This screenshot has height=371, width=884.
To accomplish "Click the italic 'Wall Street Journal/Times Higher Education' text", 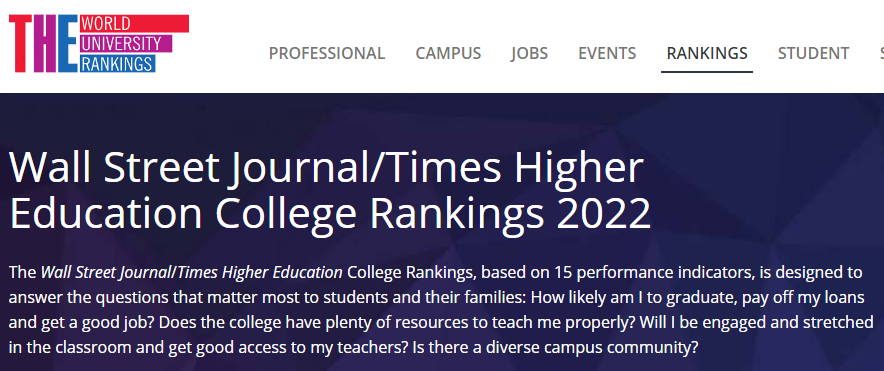I will click(191, 273).
